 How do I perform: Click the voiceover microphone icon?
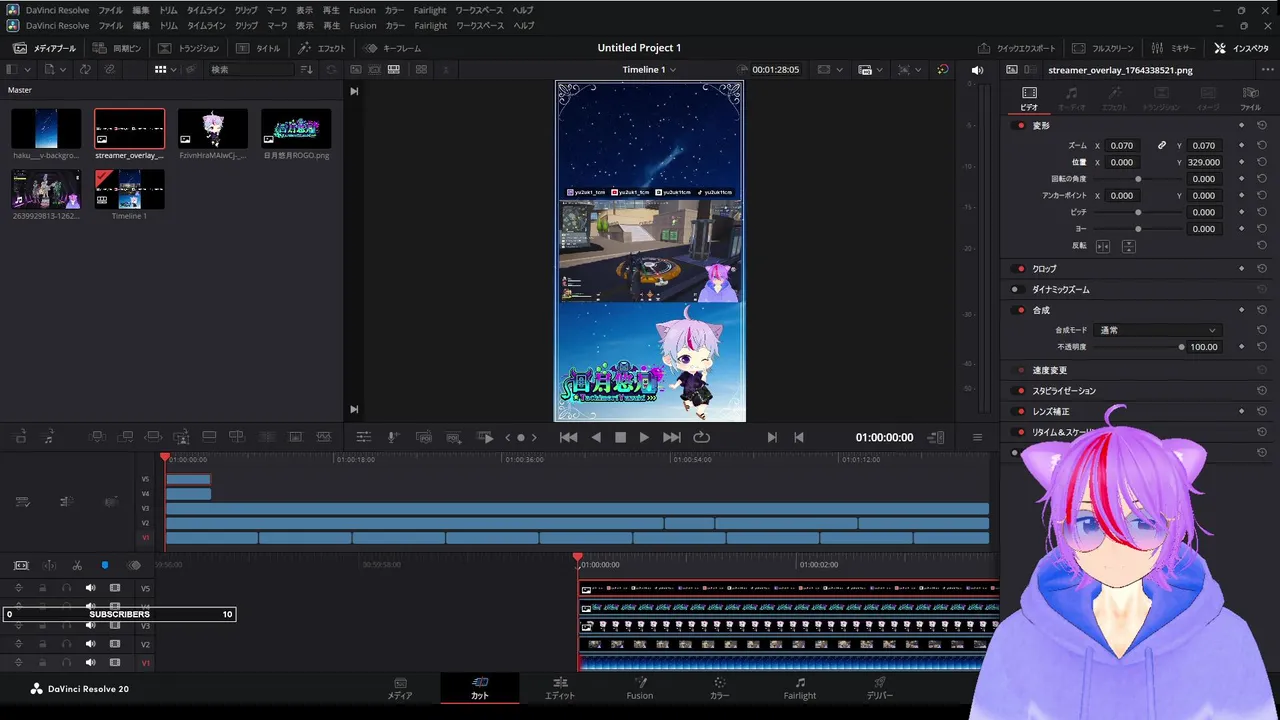pos(394,437)
